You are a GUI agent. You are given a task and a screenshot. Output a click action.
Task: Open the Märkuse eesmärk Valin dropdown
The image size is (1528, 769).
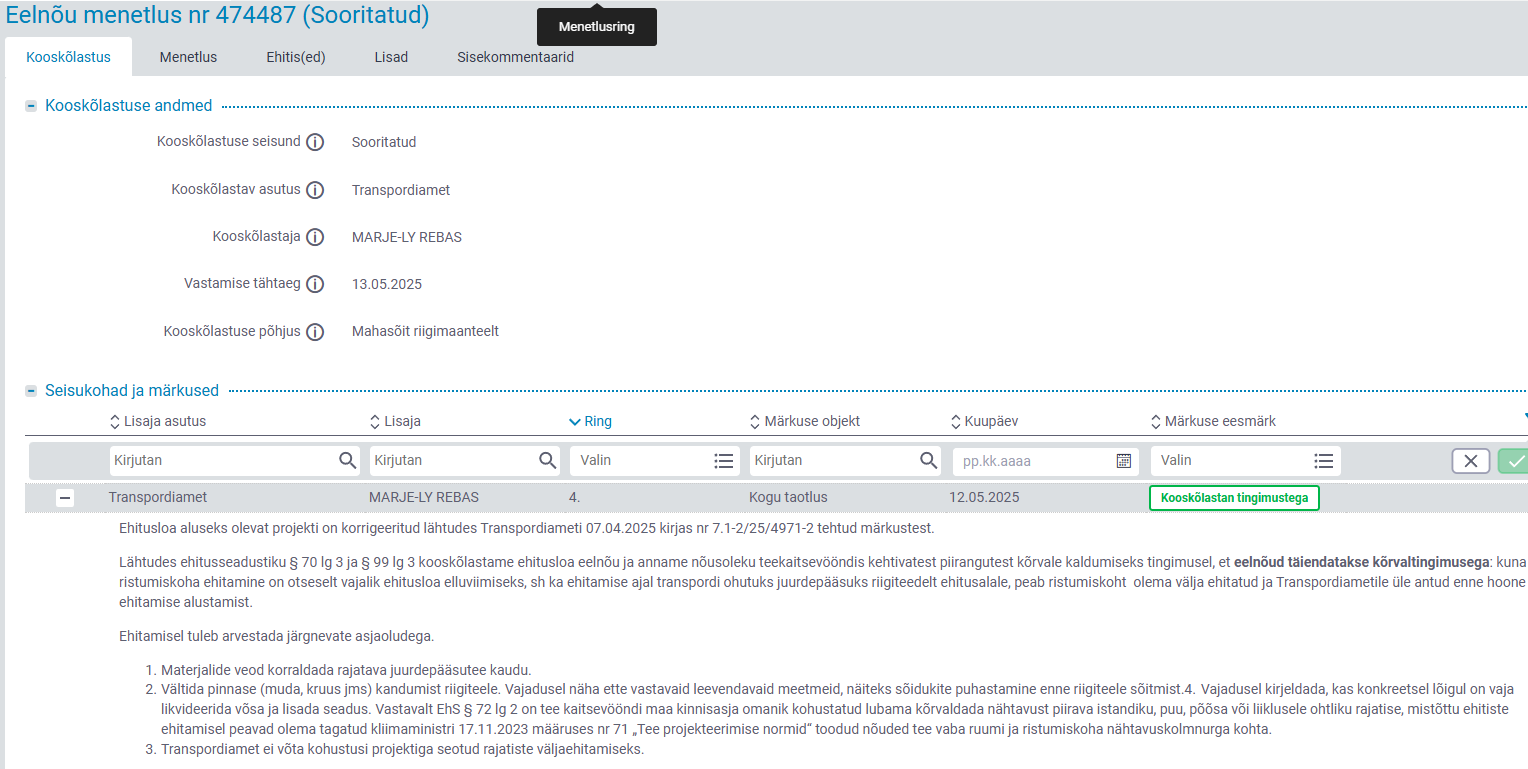click(1245, 461)
